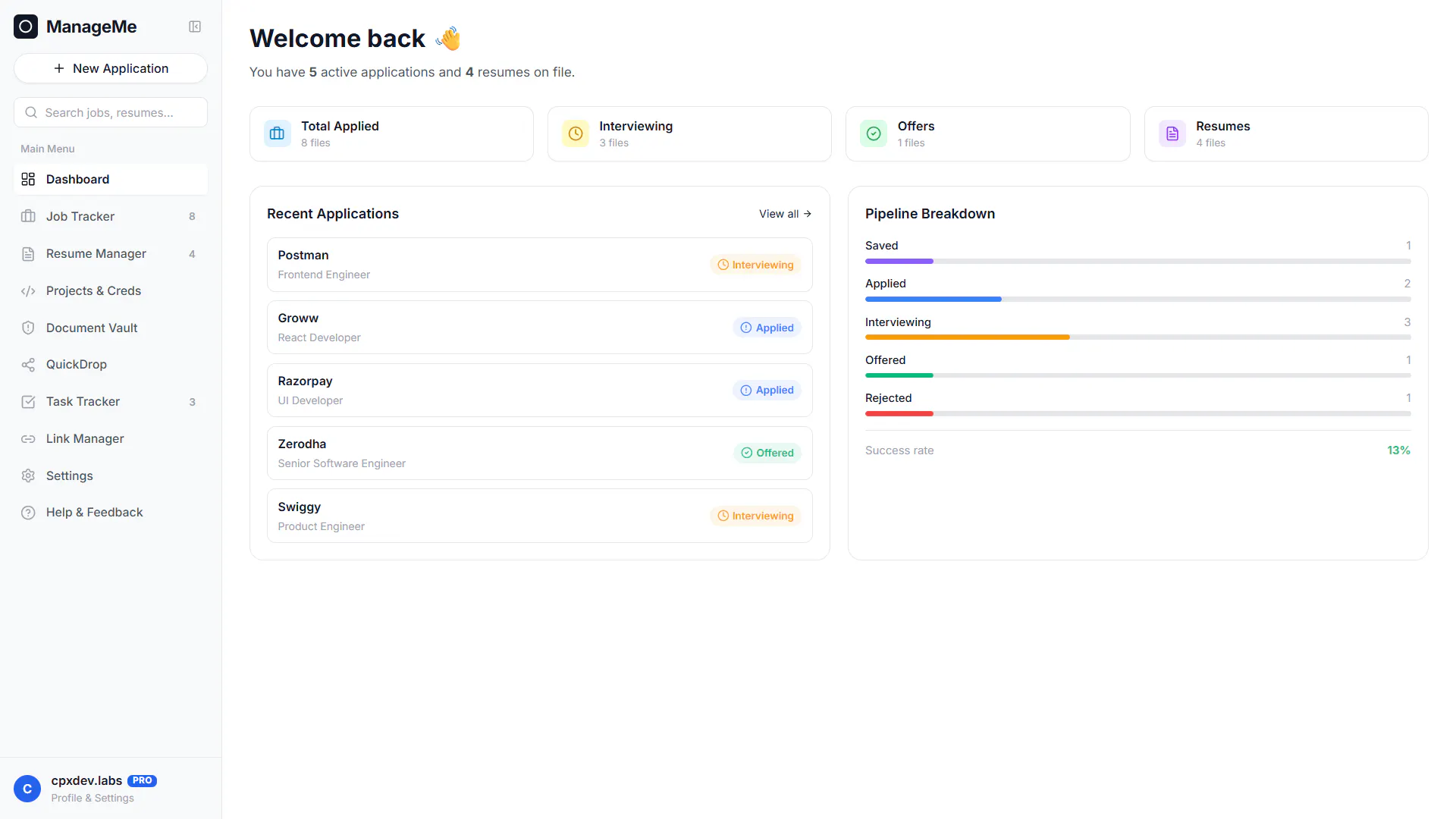Open Settings from sidebar
The width and height of the screenshot is (1456, 819).
111,475
